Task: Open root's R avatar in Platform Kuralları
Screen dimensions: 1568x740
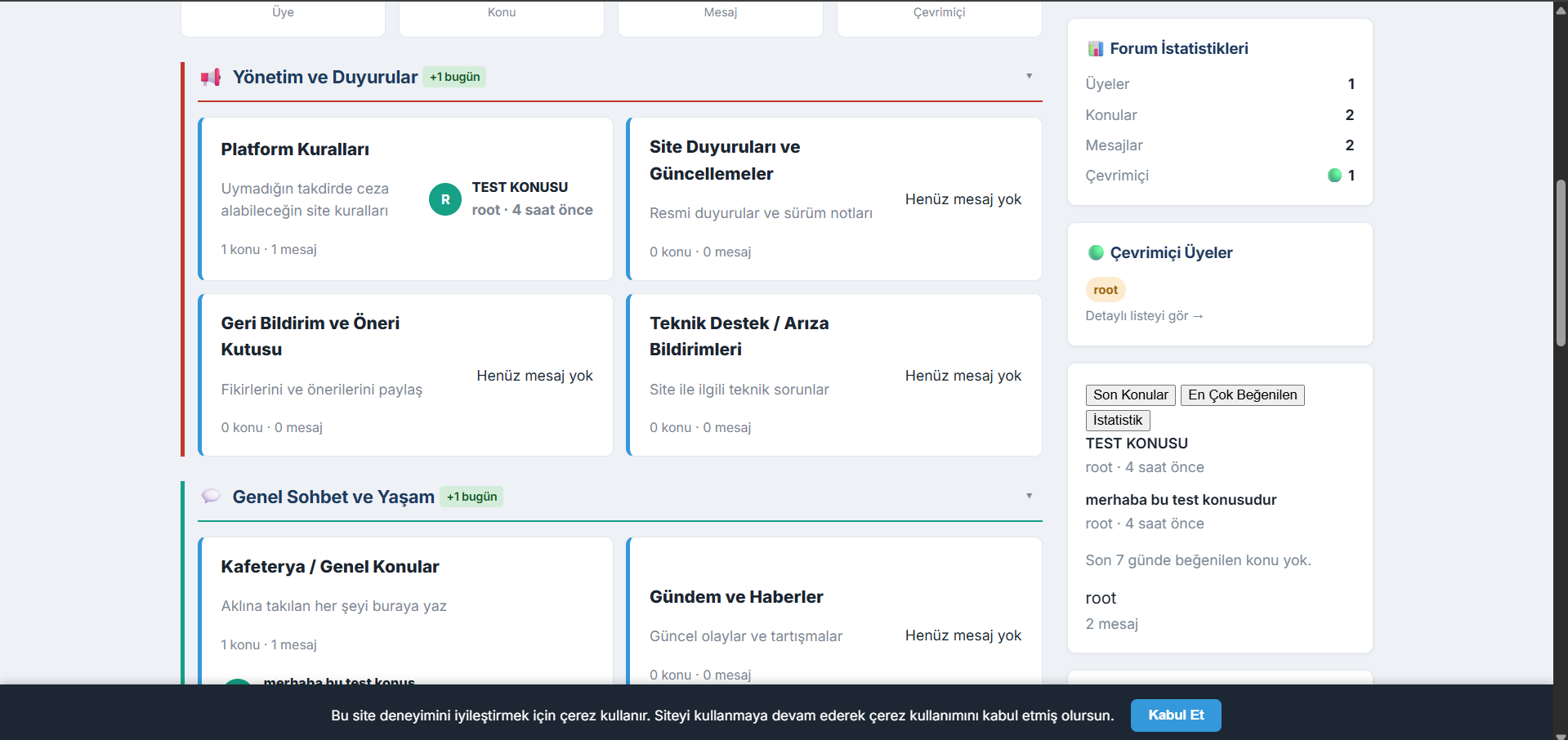Action: pos(445,199)
